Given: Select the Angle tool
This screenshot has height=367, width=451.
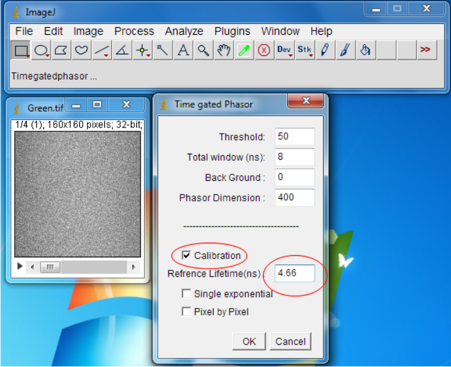Looking at the screenshot, I should point(122,50).
